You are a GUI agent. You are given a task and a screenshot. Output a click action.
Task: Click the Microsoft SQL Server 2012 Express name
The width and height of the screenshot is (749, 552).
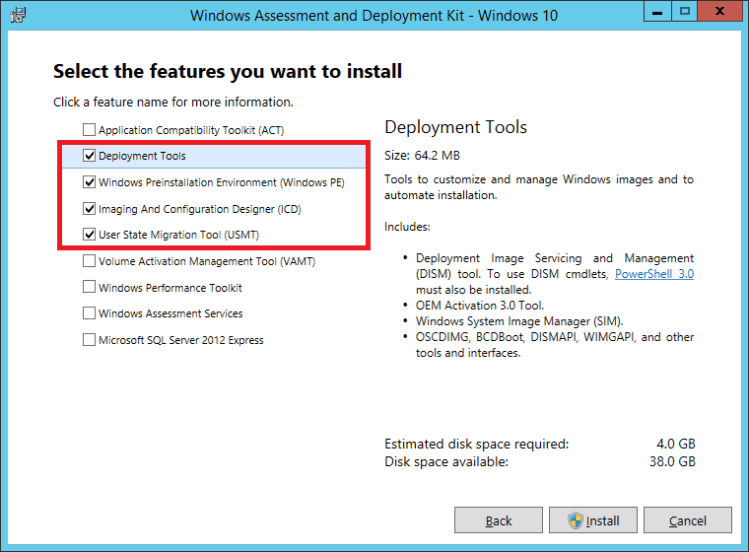coord(181,340)
